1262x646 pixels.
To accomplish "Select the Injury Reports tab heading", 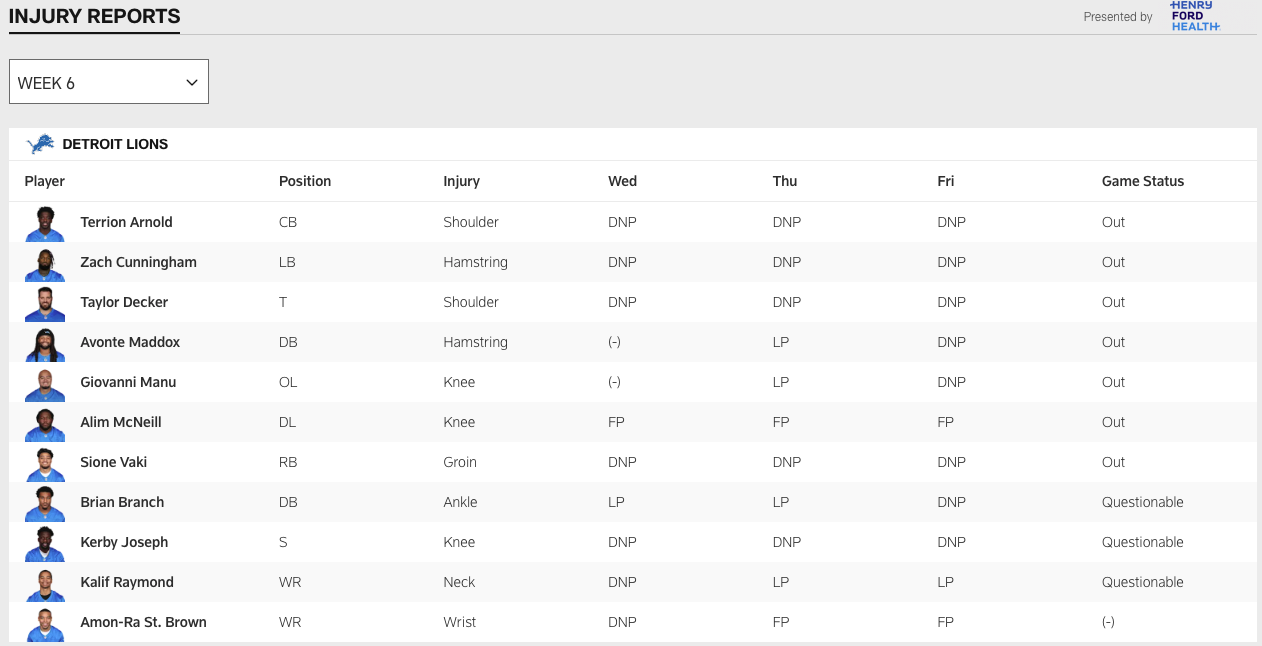I will coord(94,16).
